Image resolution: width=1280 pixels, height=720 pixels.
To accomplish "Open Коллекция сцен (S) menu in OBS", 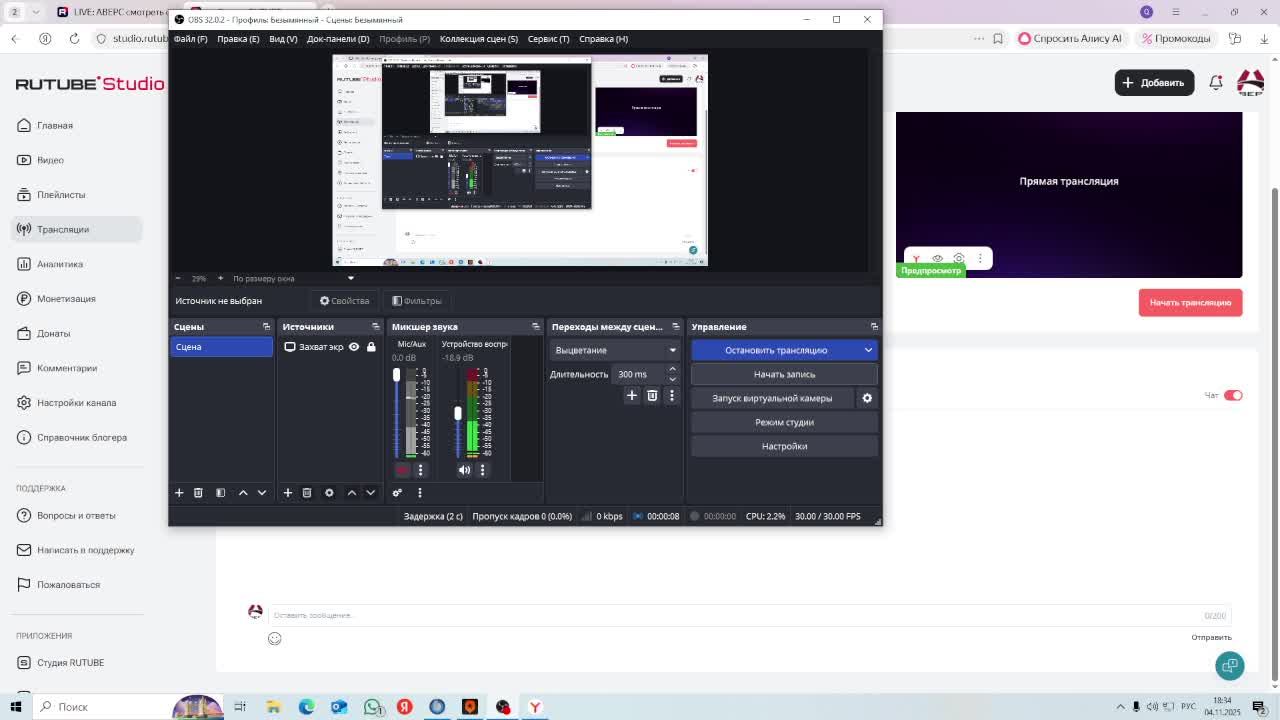I will 479,39.
